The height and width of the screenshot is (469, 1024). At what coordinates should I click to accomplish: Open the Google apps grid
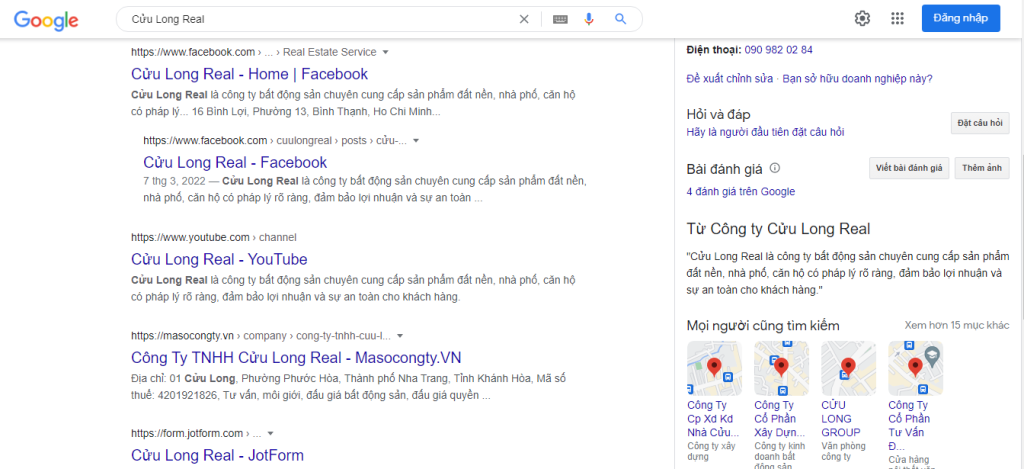pyautogui.click(x=897, y=18)
